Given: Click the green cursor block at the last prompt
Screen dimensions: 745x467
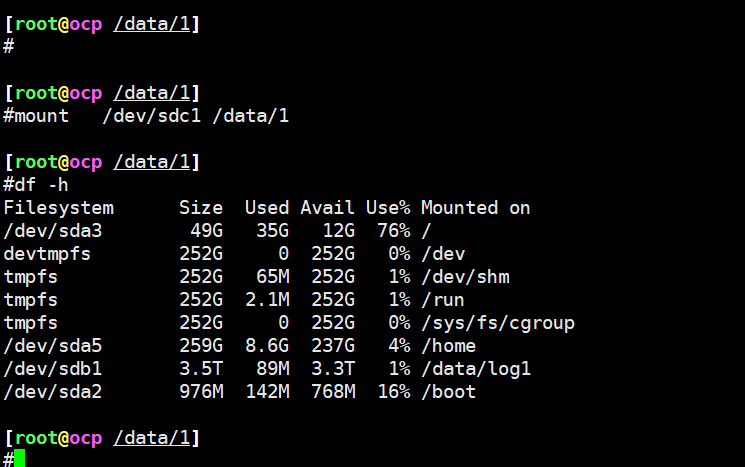Looking at the screenshot, I should (x=19, y=459).
